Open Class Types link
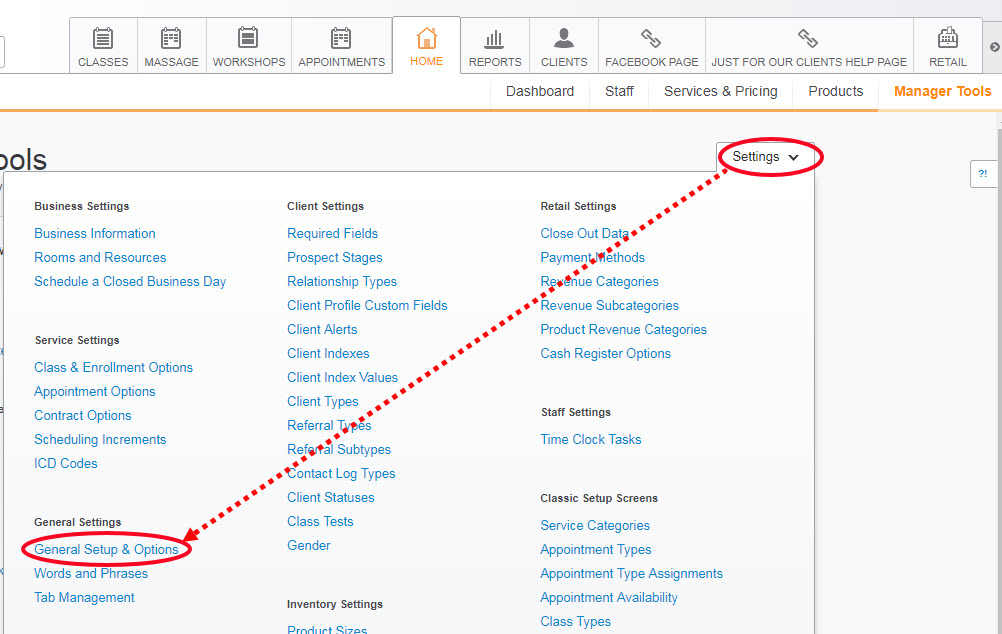1002x634 pixels. 576,622
